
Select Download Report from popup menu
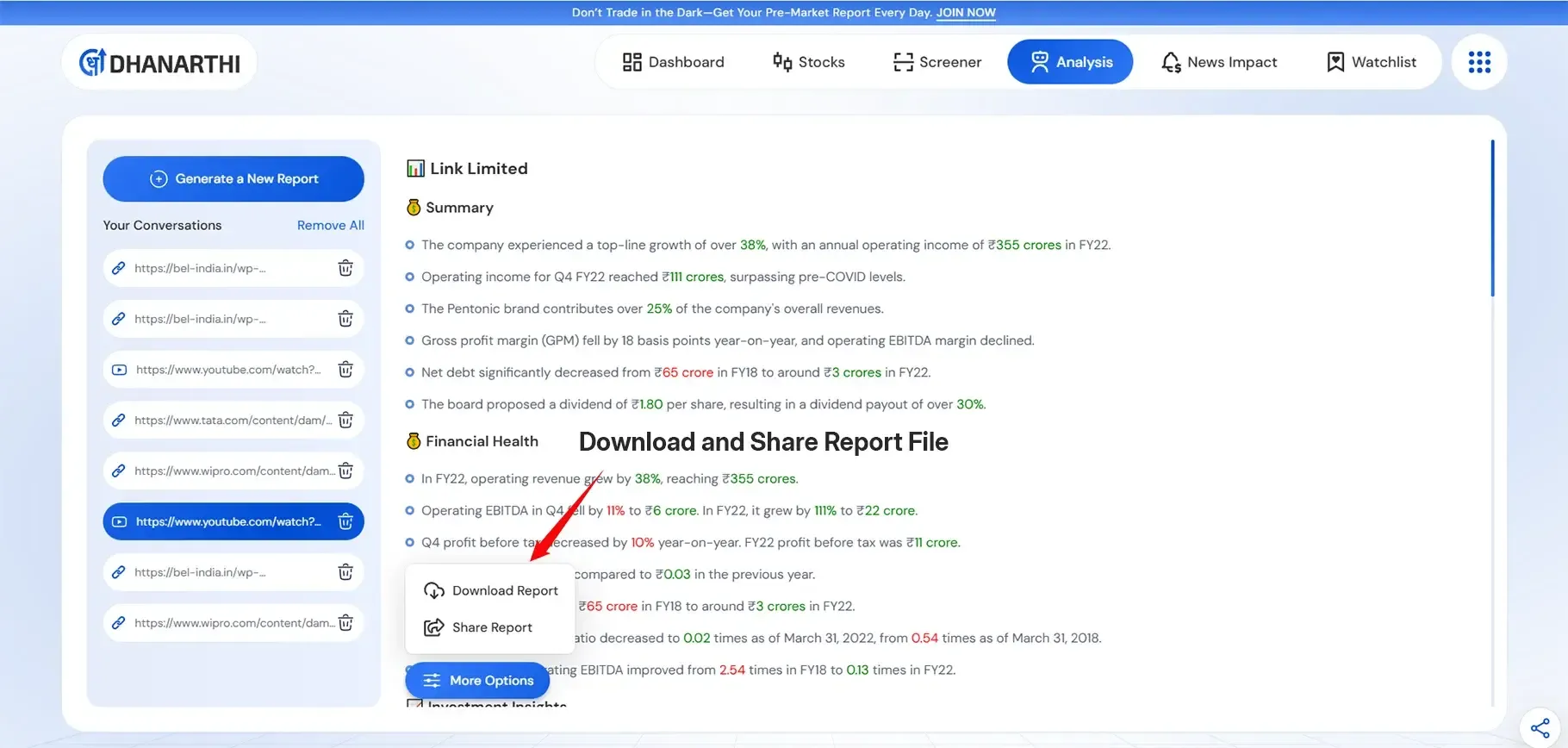tap(491, 591)
